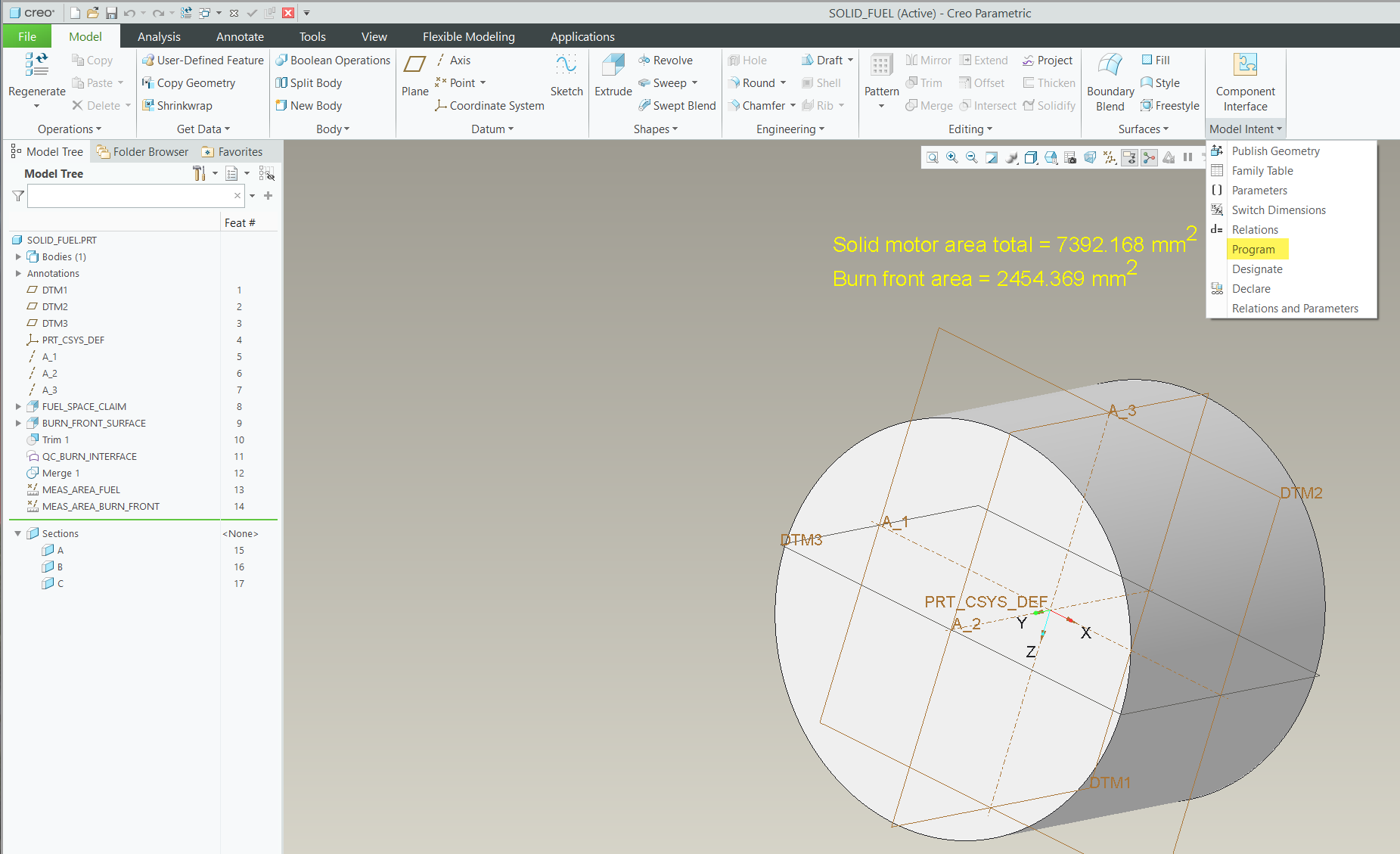
Task: Expand the BURN_FRONT_SURFACE tree node
Action: click(18, 423)
